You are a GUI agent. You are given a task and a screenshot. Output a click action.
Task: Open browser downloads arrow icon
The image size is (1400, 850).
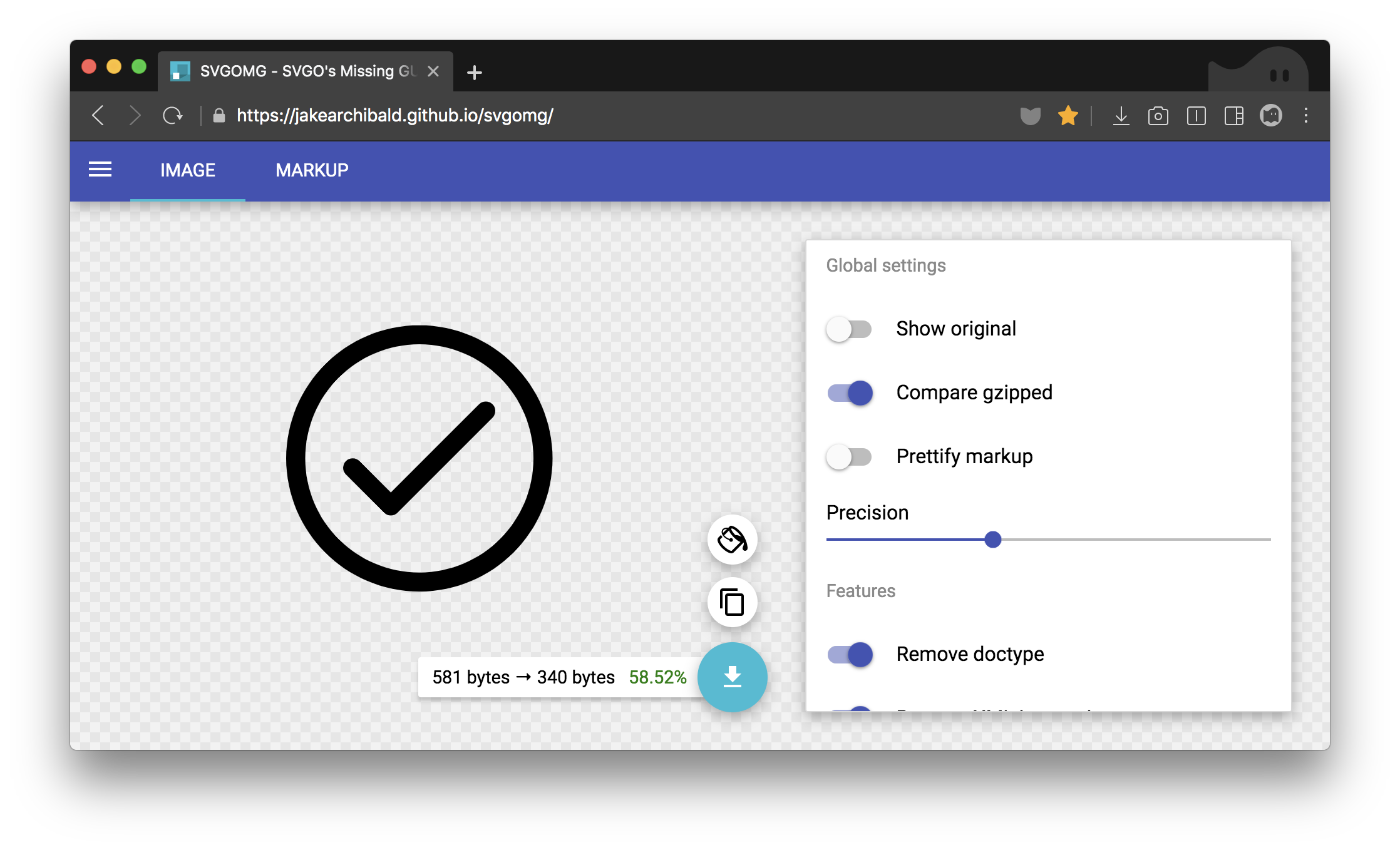[1121, 116]
